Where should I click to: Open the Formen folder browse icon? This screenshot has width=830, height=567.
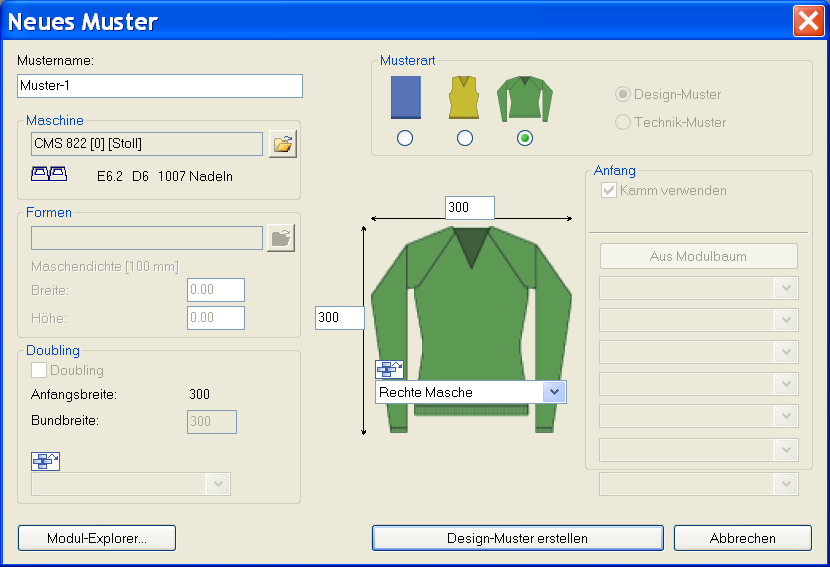281,238
